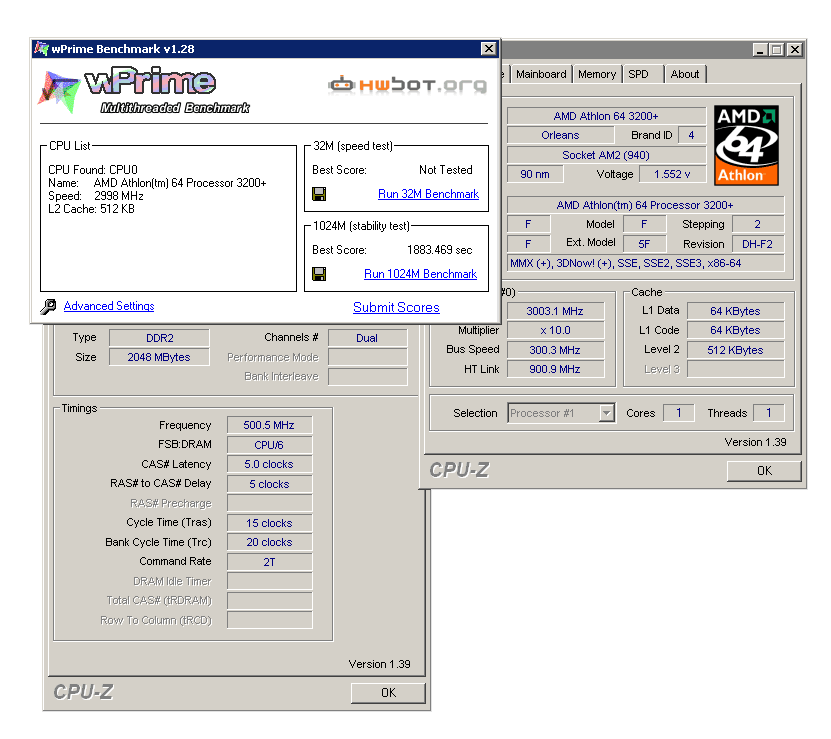The height and width of the screenshot is (739, 831).
Task: Maximize the CPU-Z window
Action: coord(777,50)
